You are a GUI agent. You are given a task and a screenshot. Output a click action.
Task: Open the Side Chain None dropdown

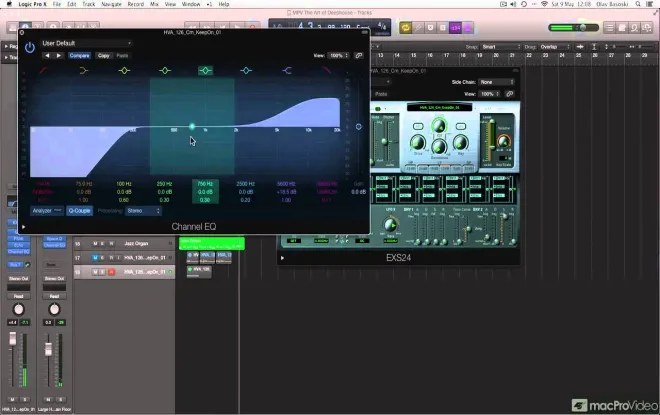click(x=497, y=82)
